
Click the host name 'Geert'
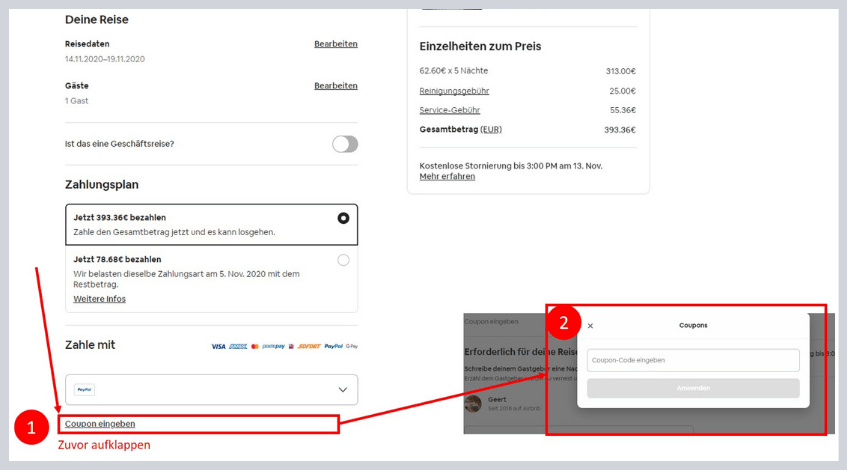tap(497, 400)
